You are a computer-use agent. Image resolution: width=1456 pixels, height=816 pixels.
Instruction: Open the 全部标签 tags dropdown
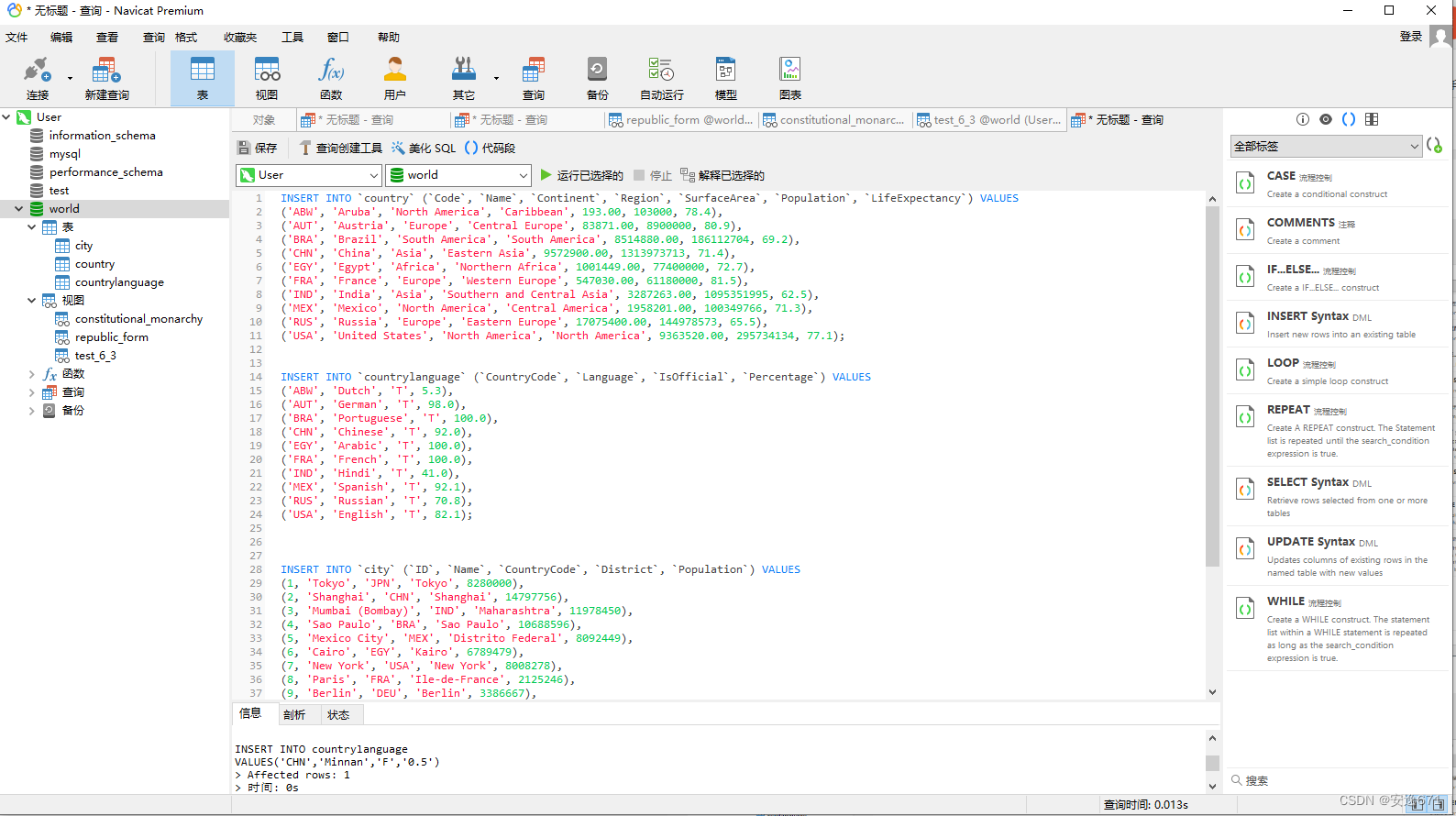(x=1326, y=146)
